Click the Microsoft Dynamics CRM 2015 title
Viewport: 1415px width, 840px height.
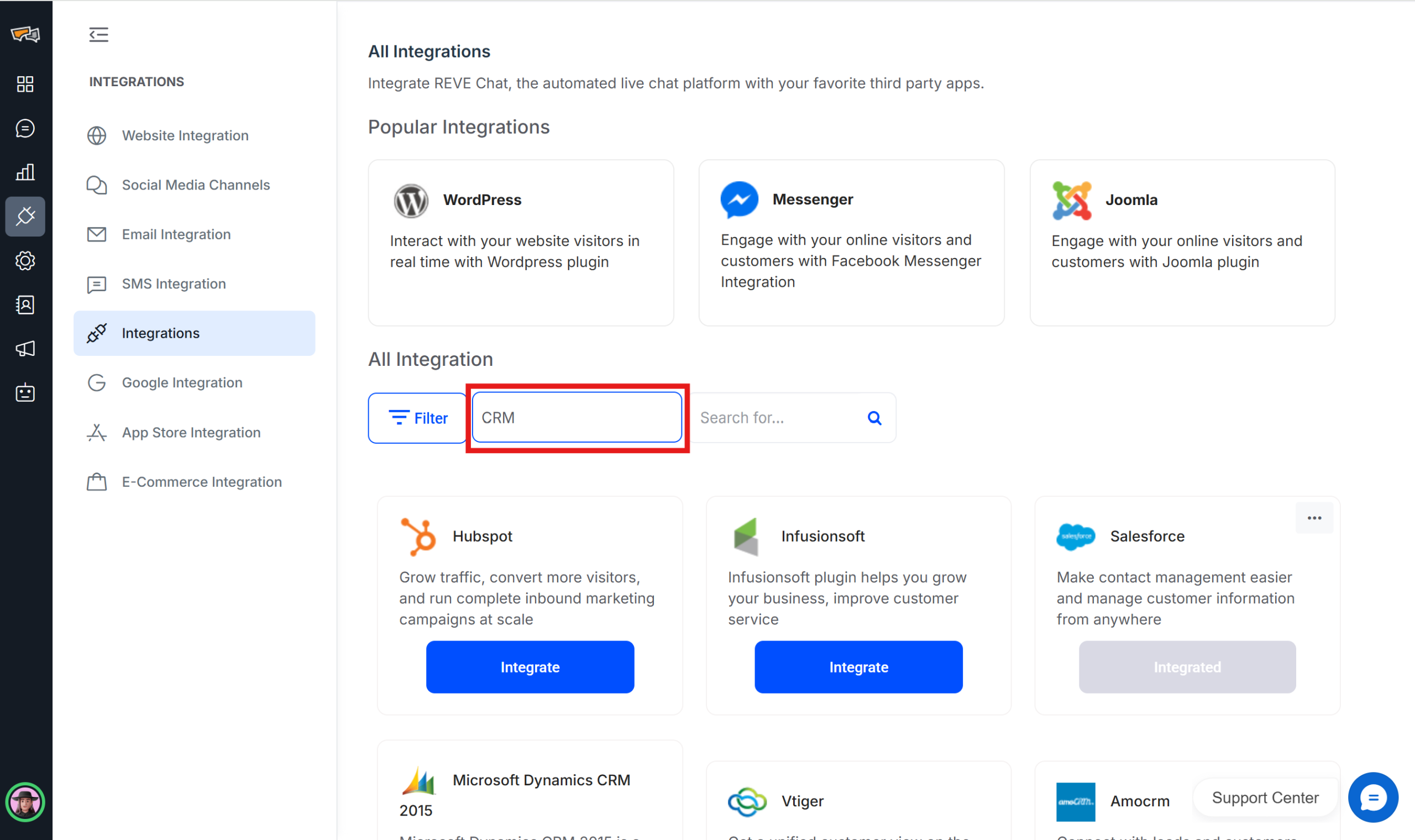pos(515,795)
